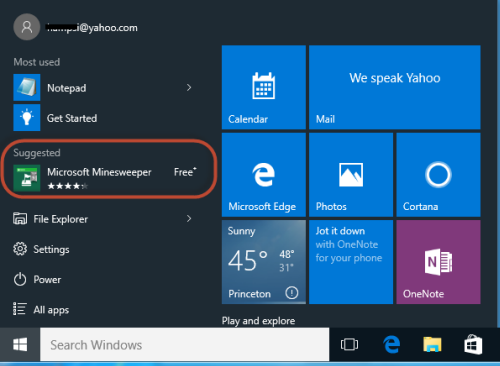
Task: Click the Free price label
Action: point(185,172)
